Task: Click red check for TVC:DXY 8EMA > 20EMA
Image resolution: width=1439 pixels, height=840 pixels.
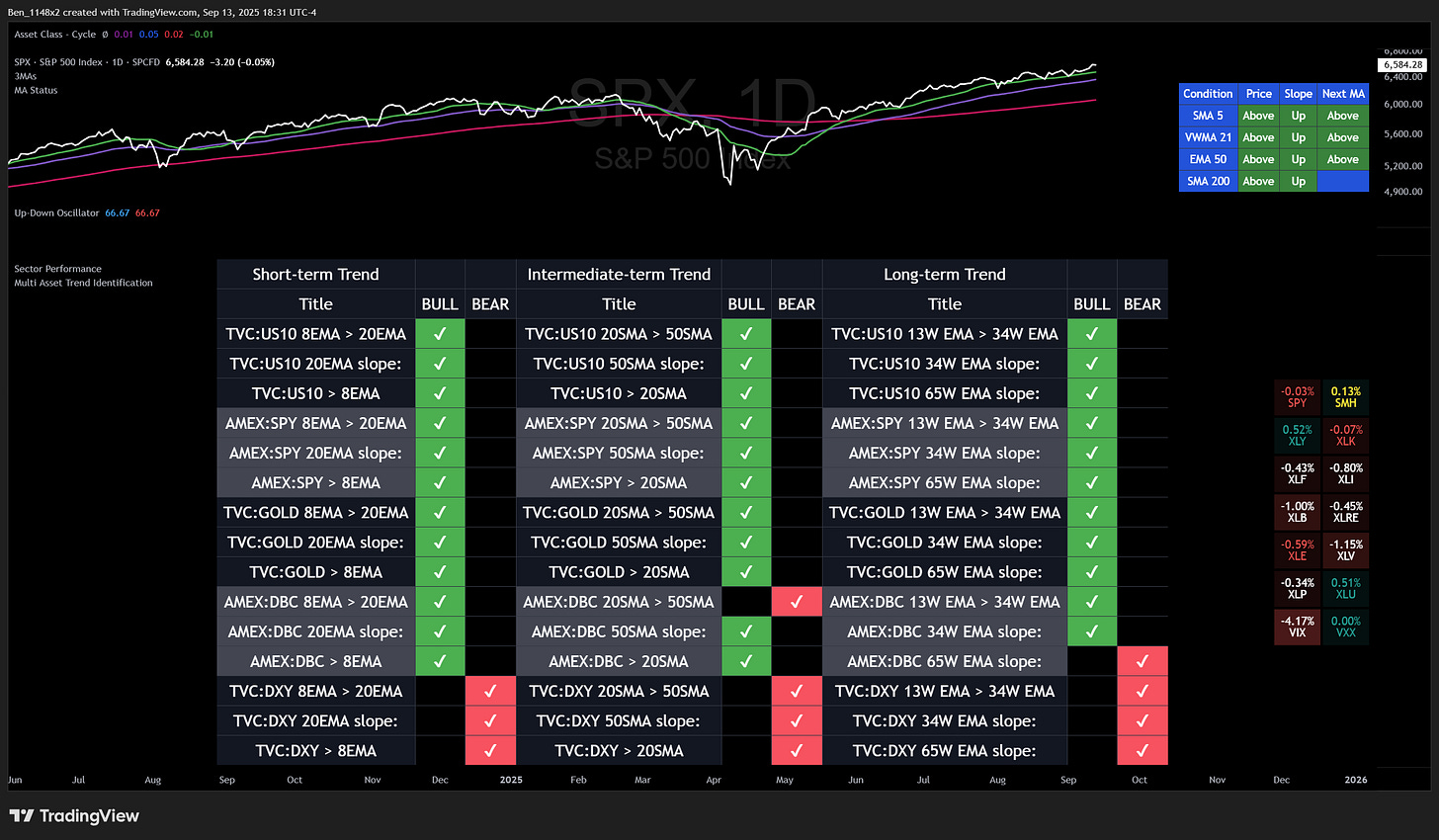Action: pyautogui.click(x=490, y=691)
